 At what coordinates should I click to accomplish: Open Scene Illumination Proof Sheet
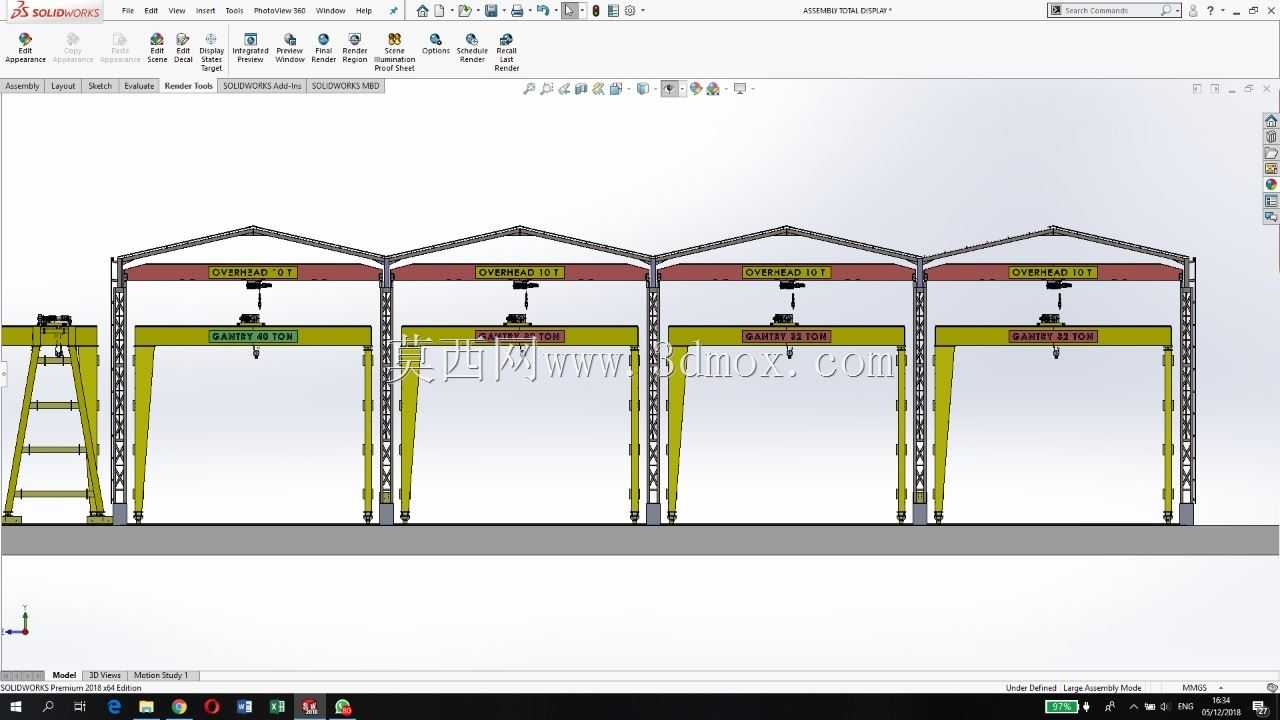pos(394,53)
